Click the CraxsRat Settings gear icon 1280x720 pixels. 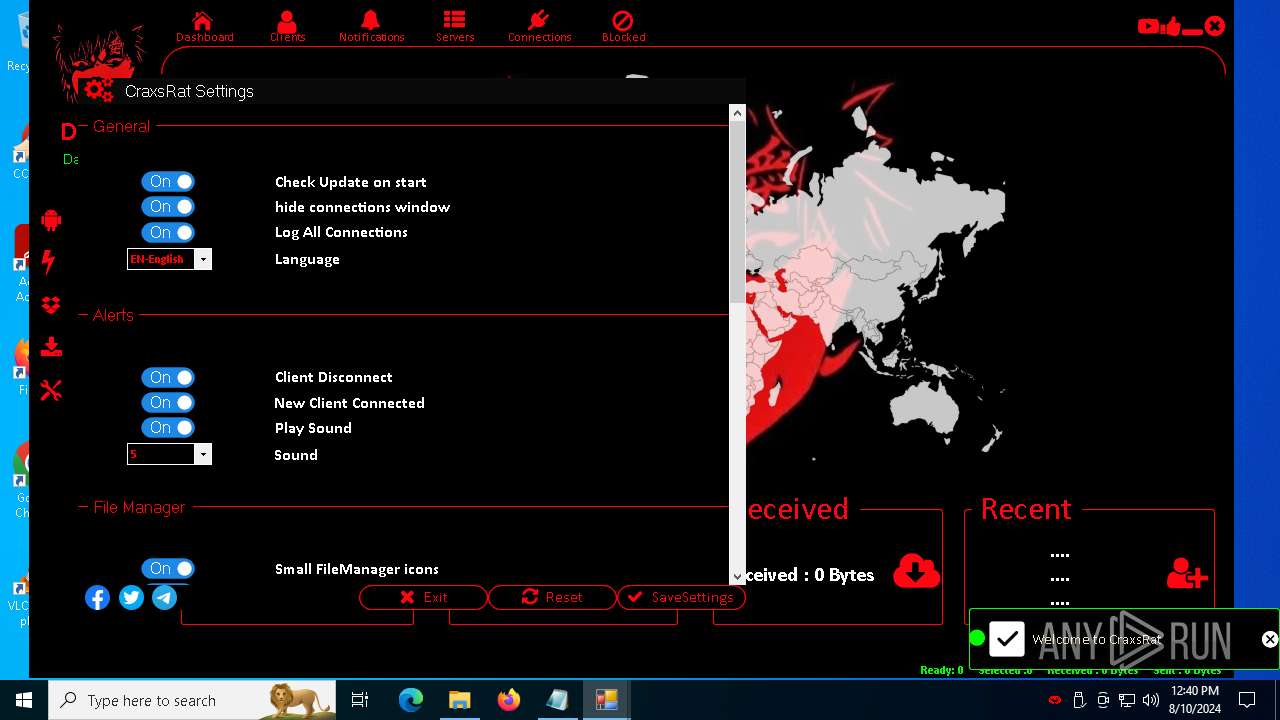tap(98, 91)
